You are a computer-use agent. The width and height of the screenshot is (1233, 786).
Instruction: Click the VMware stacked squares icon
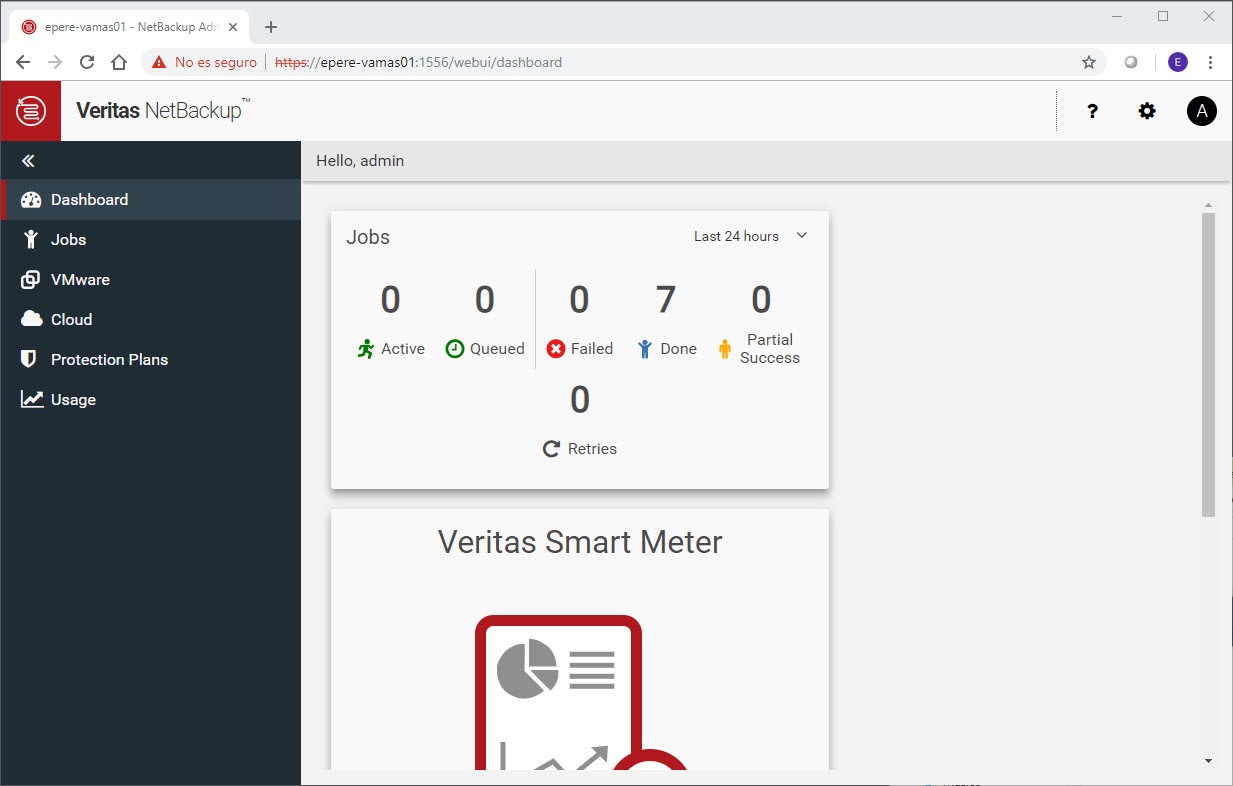point(31,280)
